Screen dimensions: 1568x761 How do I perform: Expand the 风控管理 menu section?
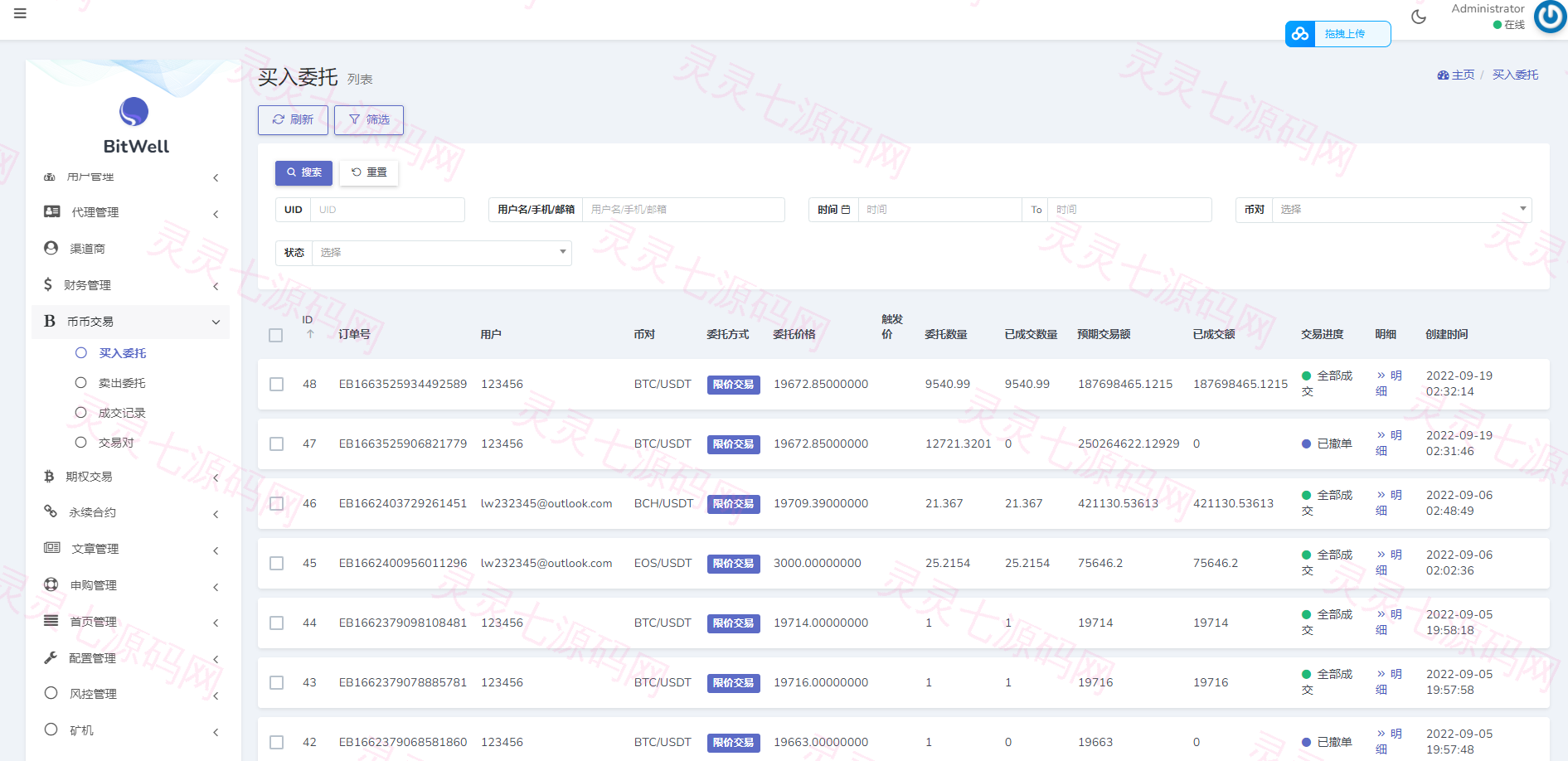pos(131,694)
